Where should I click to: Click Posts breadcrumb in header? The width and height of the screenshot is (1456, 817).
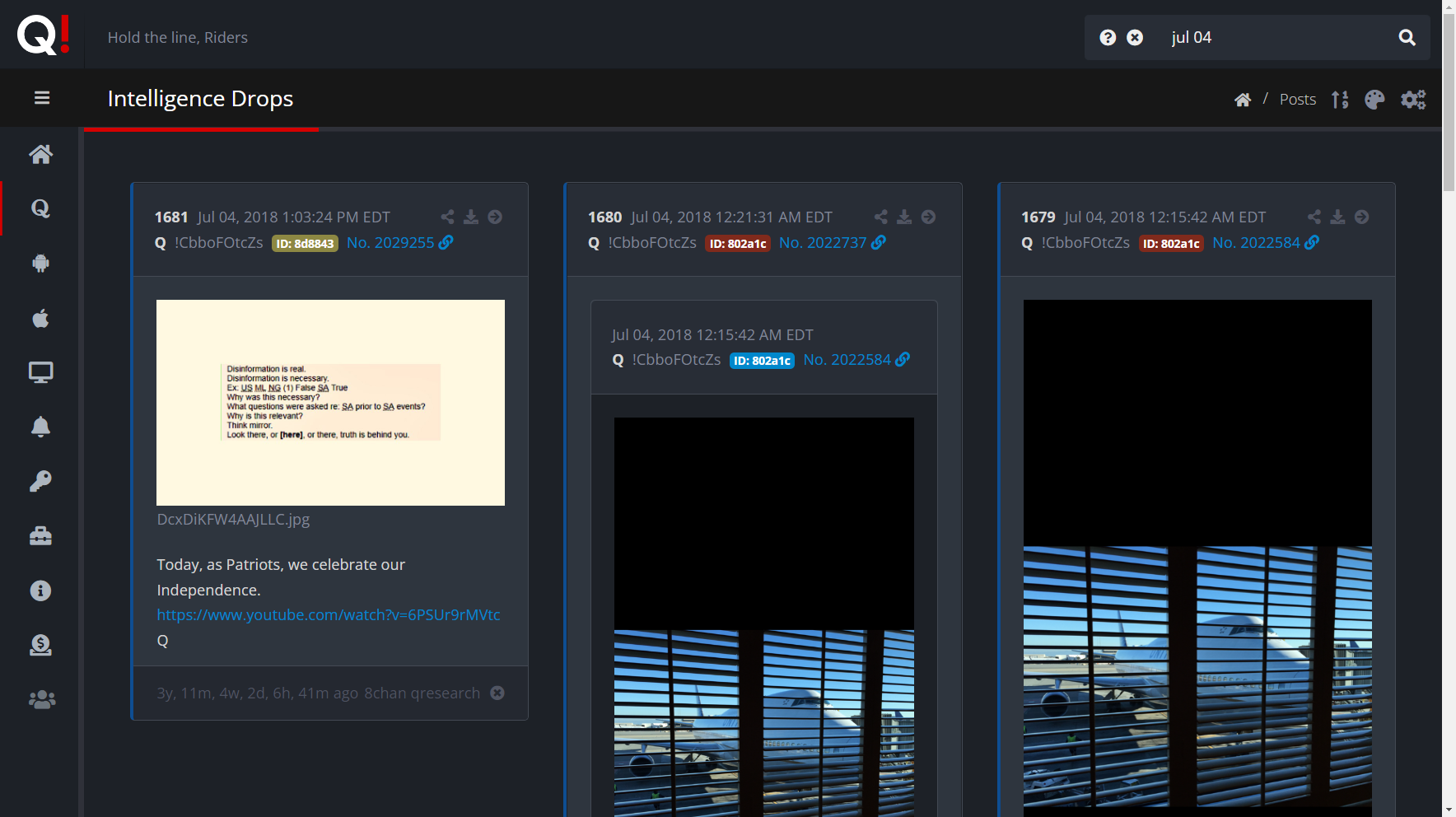pos(1297,100)
